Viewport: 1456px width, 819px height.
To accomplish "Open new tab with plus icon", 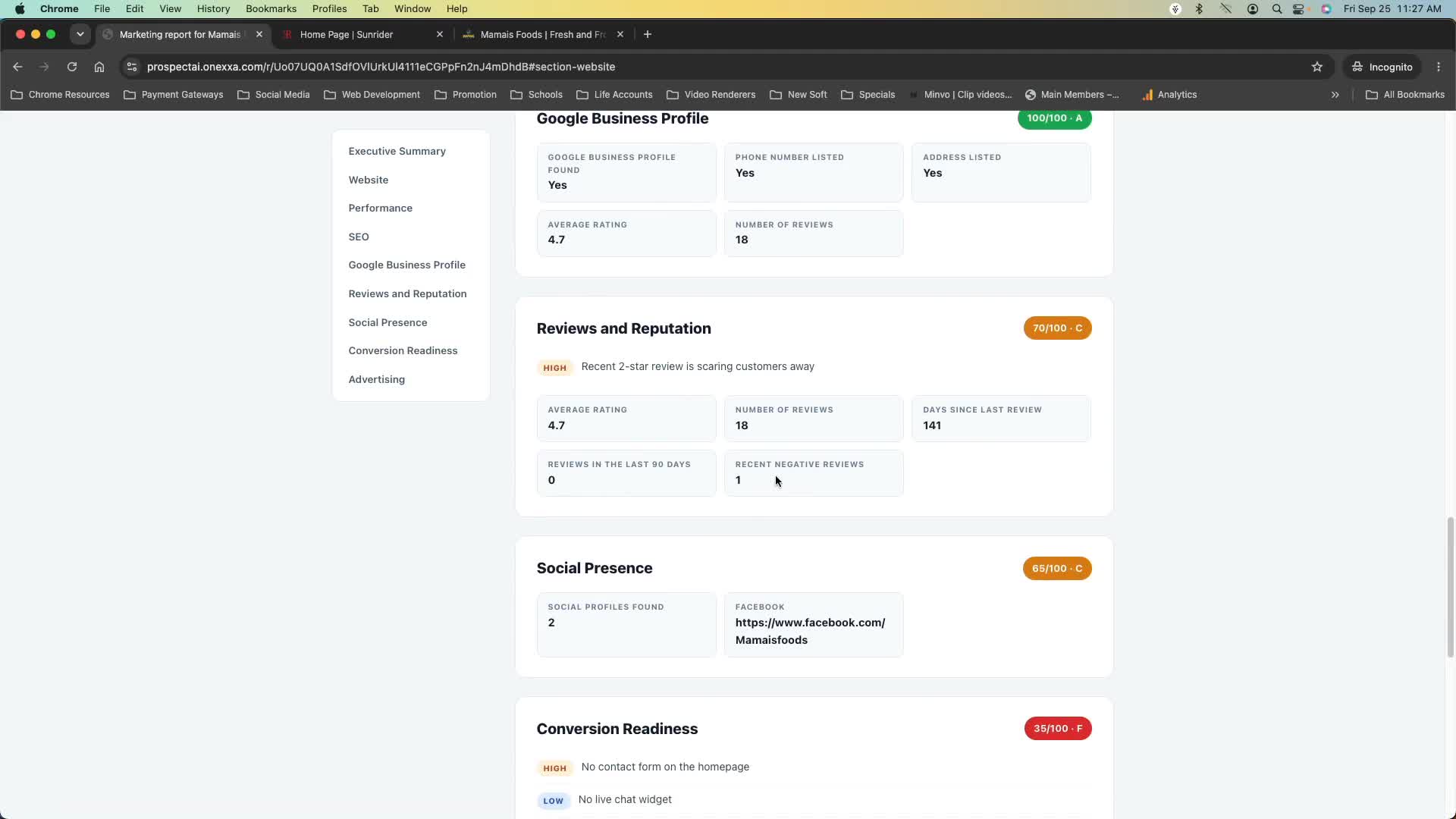I will tap(648, 34).
